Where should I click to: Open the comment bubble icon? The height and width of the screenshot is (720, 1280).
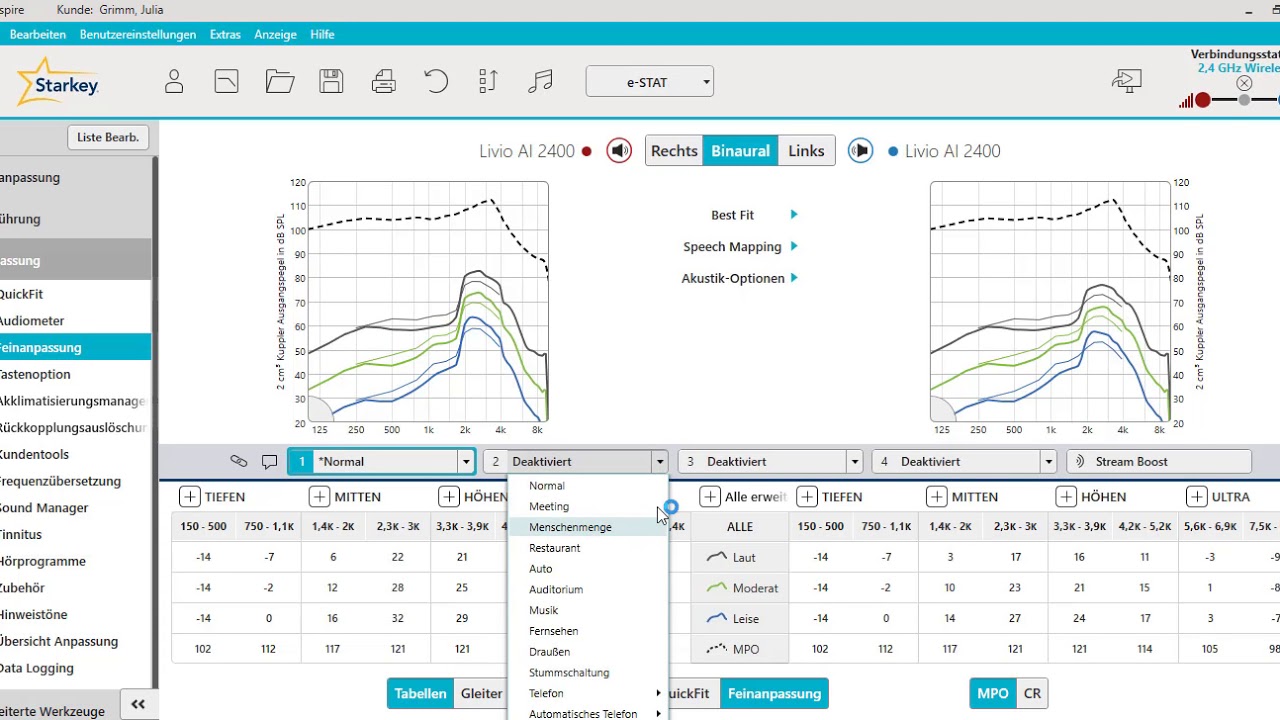[269, 462]
